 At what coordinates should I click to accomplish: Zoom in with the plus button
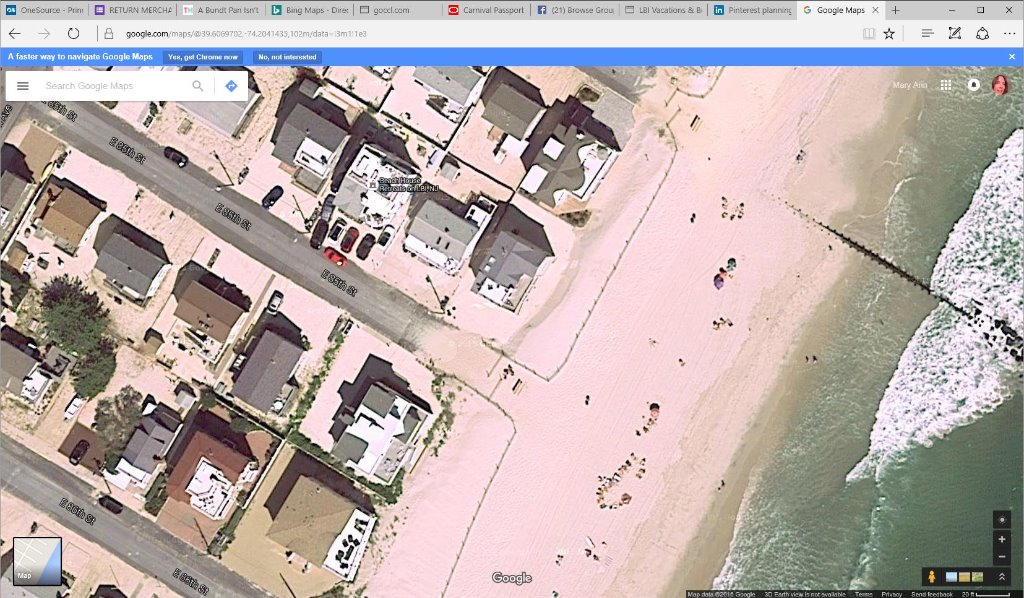coord(1002,540)
